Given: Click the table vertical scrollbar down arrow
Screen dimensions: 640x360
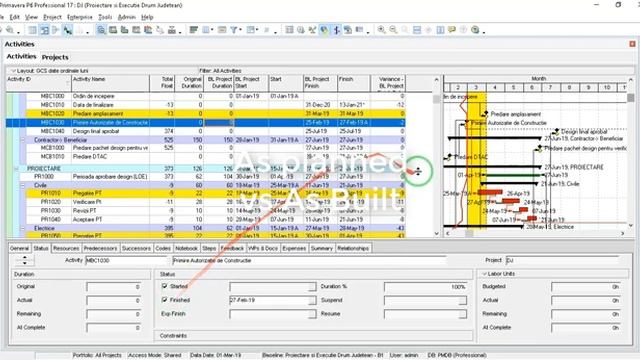Looking at the screenshot, I should (x=436, y=233).
